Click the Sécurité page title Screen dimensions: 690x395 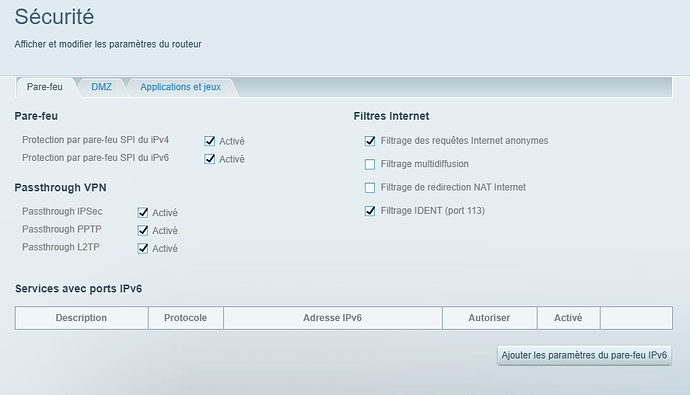54,17
